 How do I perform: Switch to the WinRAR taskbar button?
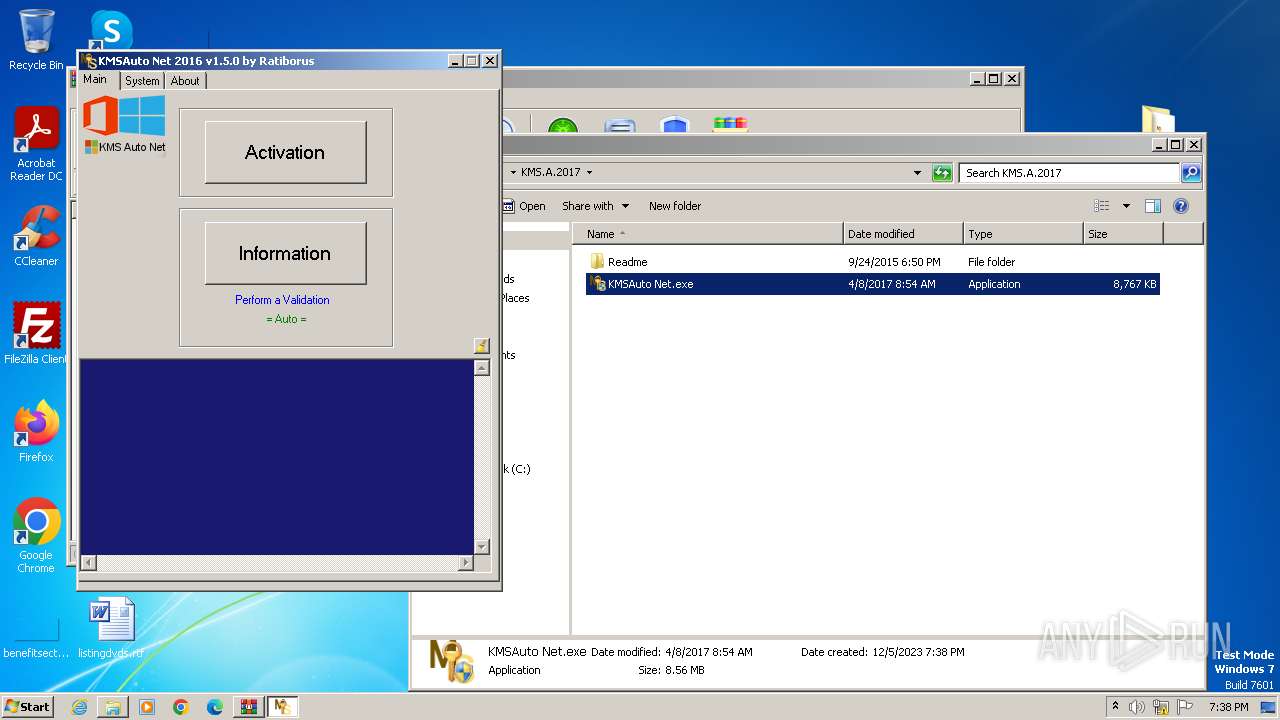click(x=249, y=707)
